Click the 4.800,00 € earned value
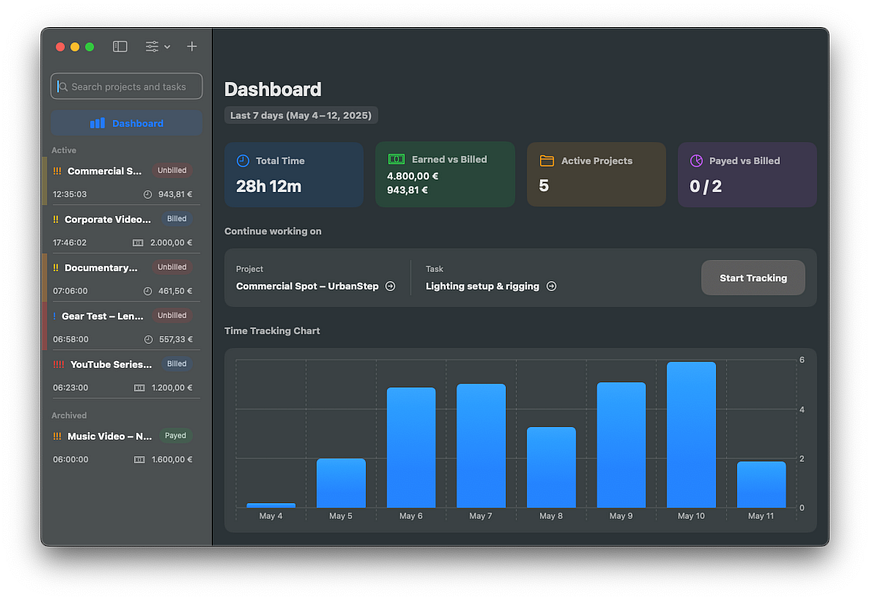Screen dimensions: 870x600 (x=412, y=176)
